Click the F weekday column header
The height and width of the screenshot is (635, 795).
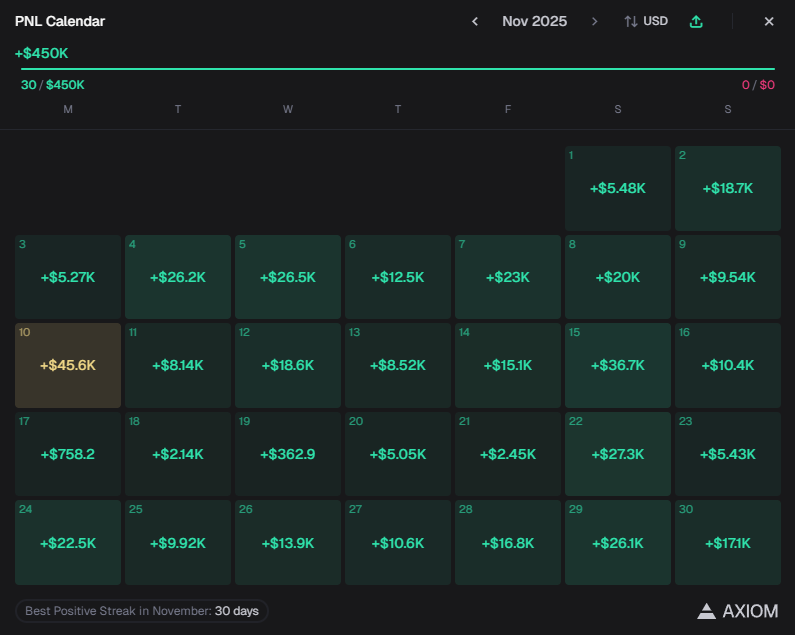click(508, 109)
